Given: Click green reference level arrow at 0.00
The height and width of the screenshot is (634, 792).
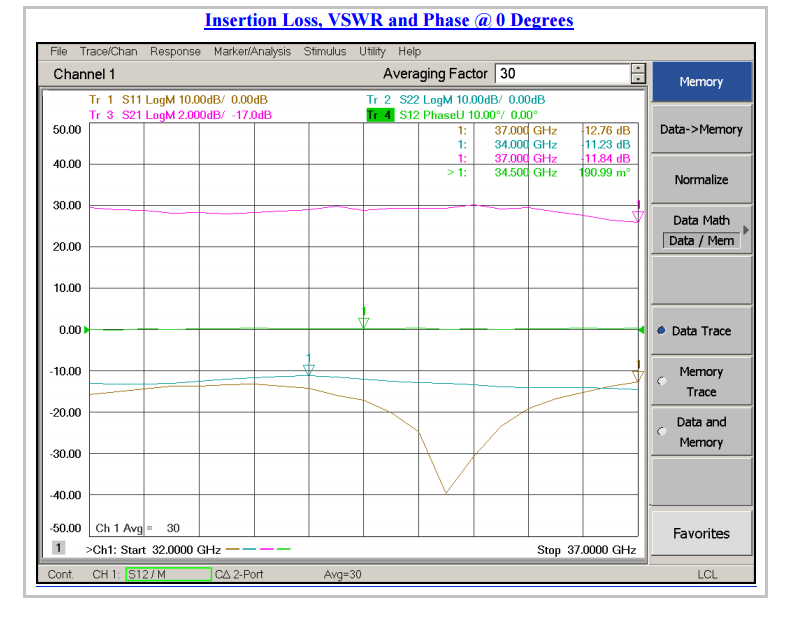Looking at the screenshot, I should (86, 329).
